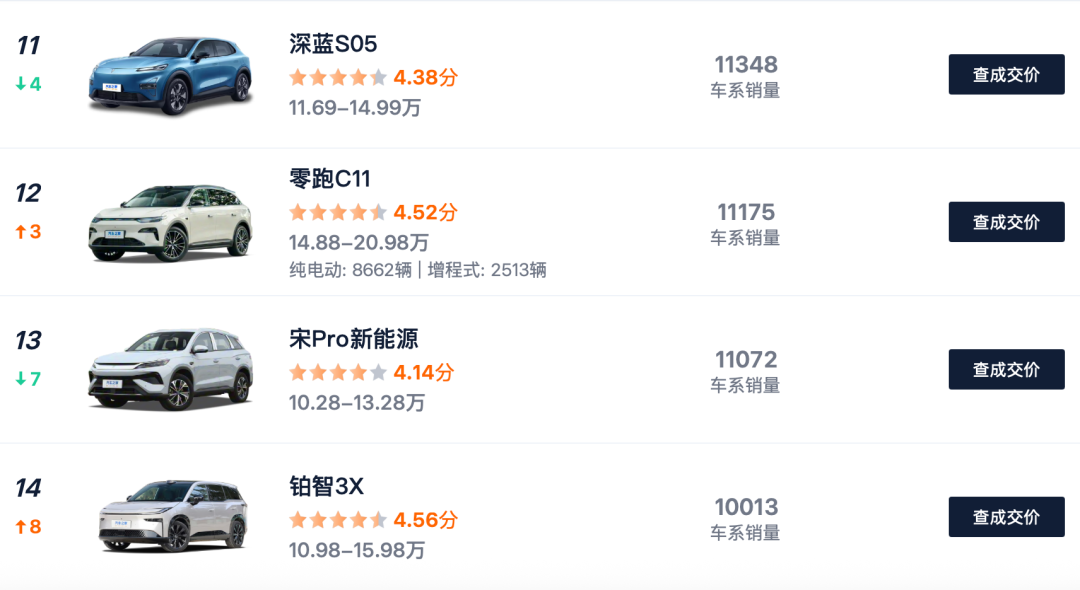Click 查成交价 button for 零跑C11
Screen dimensions: 1080x590
1006,222
